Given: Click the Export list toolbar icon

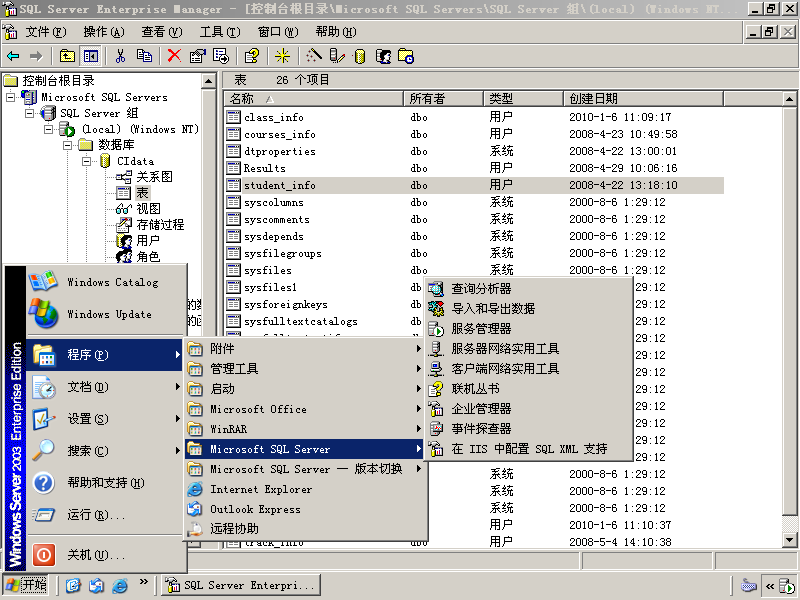Looking at the screenshot, I should coord(221,56).
